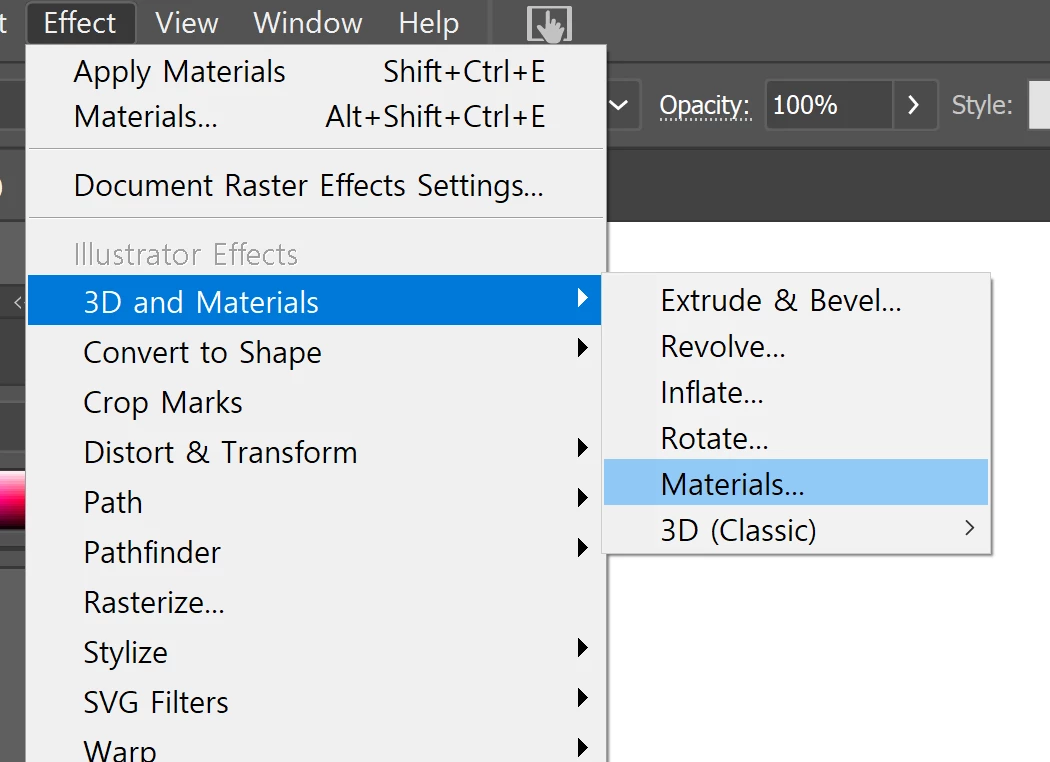
Task: Click the magenta color spectrum swatch
Action: pos(12,500)
